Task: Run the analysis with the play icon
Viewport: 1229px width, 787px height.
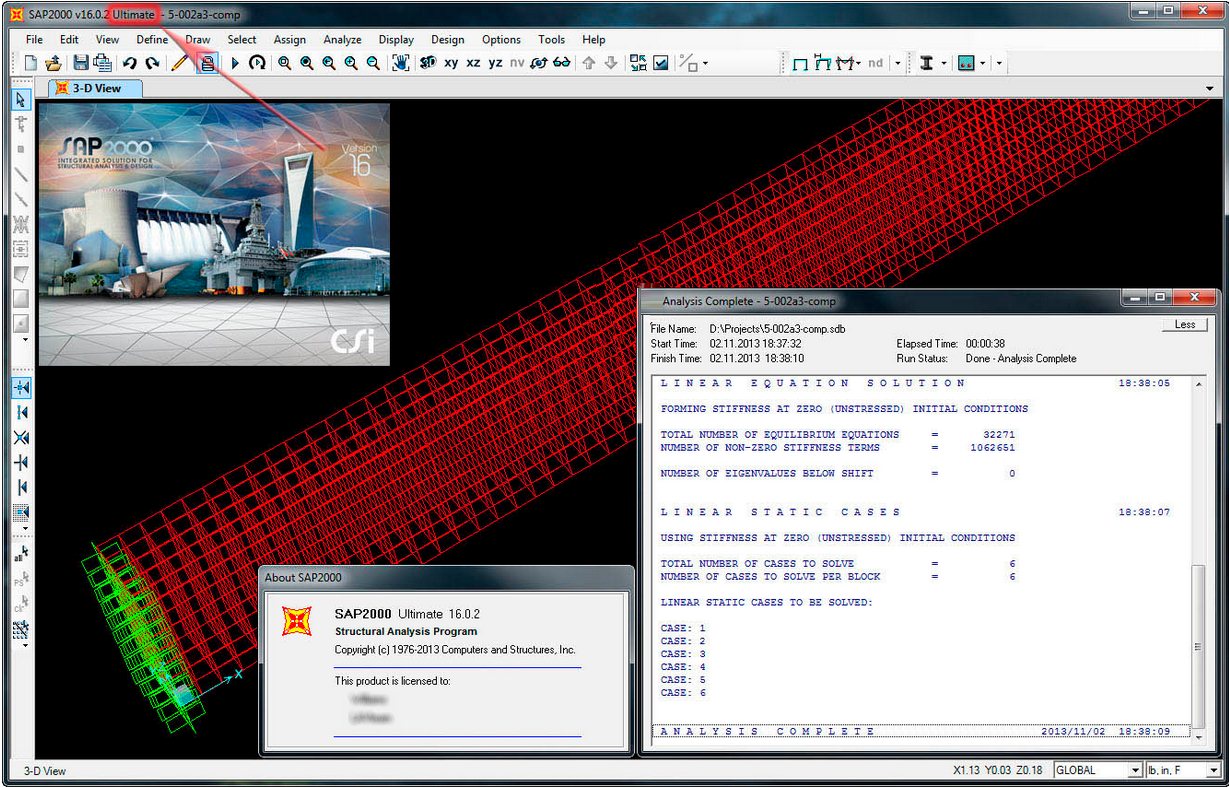Action: [235, 62]
